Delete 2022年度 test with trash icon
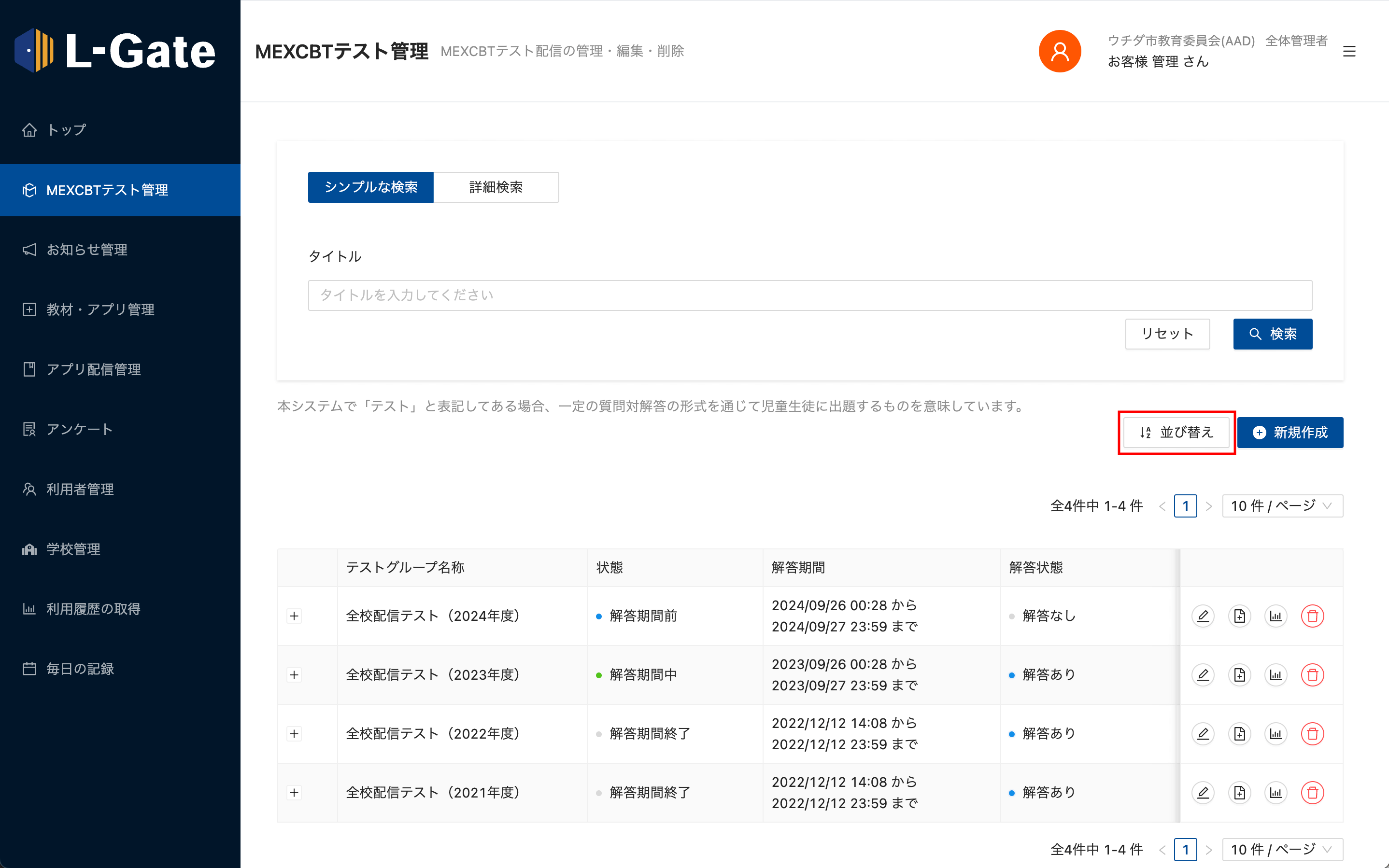1389x868 pixels. [x=1313, y=734]
